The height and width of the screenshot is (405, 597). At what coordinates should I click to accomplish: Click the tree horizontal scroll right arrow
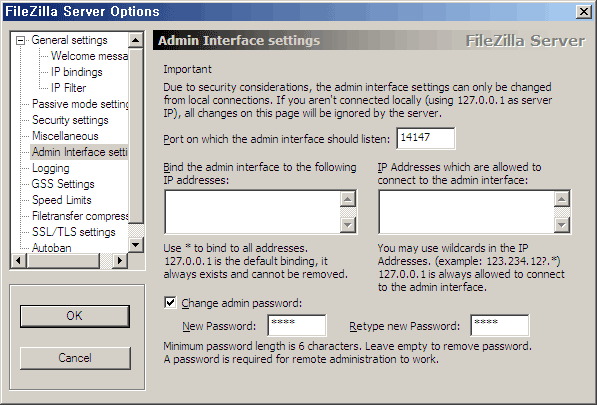click(x=120, y=261)
